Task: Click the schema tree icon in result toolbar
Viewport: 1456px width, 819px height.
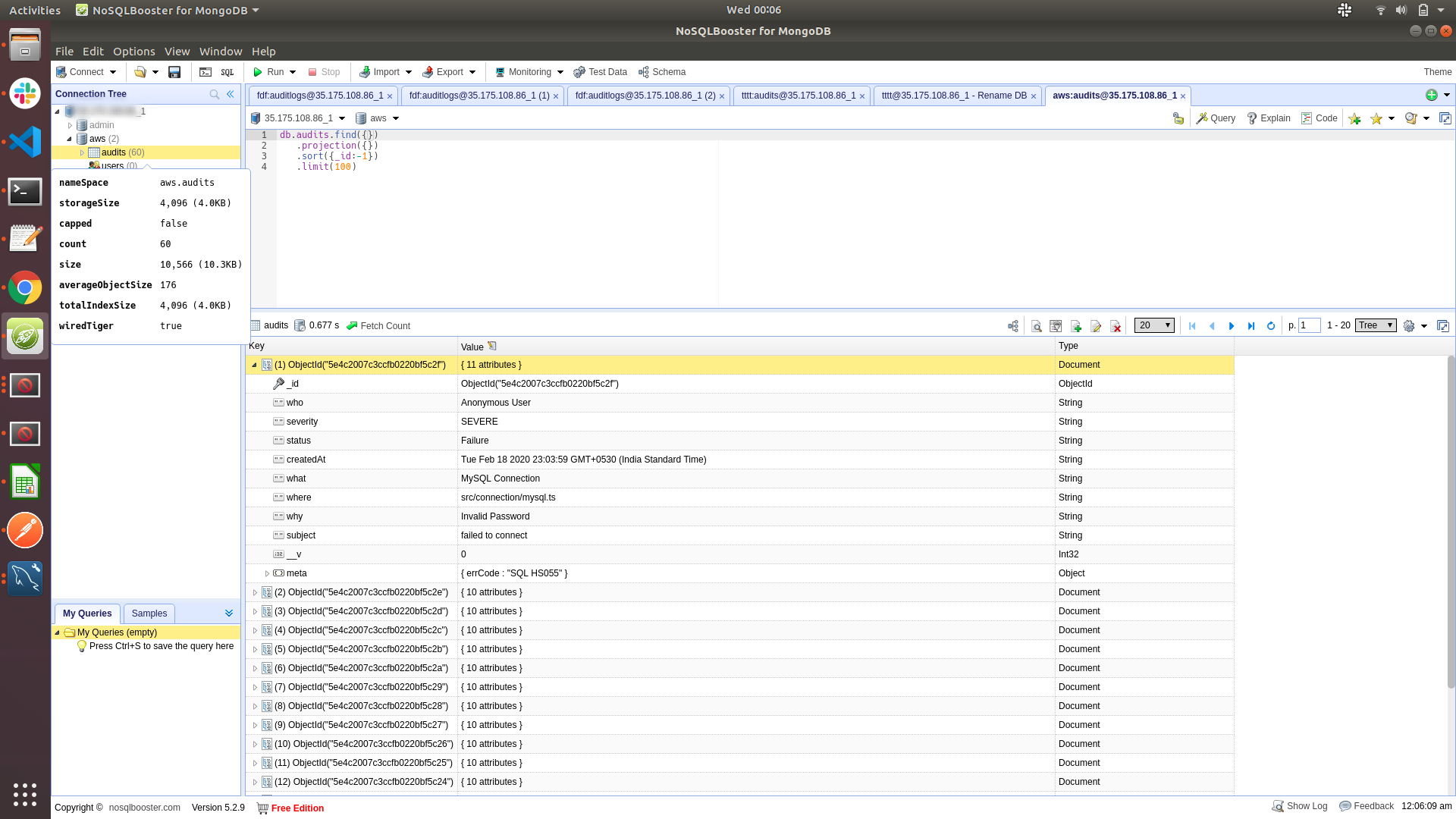Action: pyautogui.click(x=1013, y=326)
